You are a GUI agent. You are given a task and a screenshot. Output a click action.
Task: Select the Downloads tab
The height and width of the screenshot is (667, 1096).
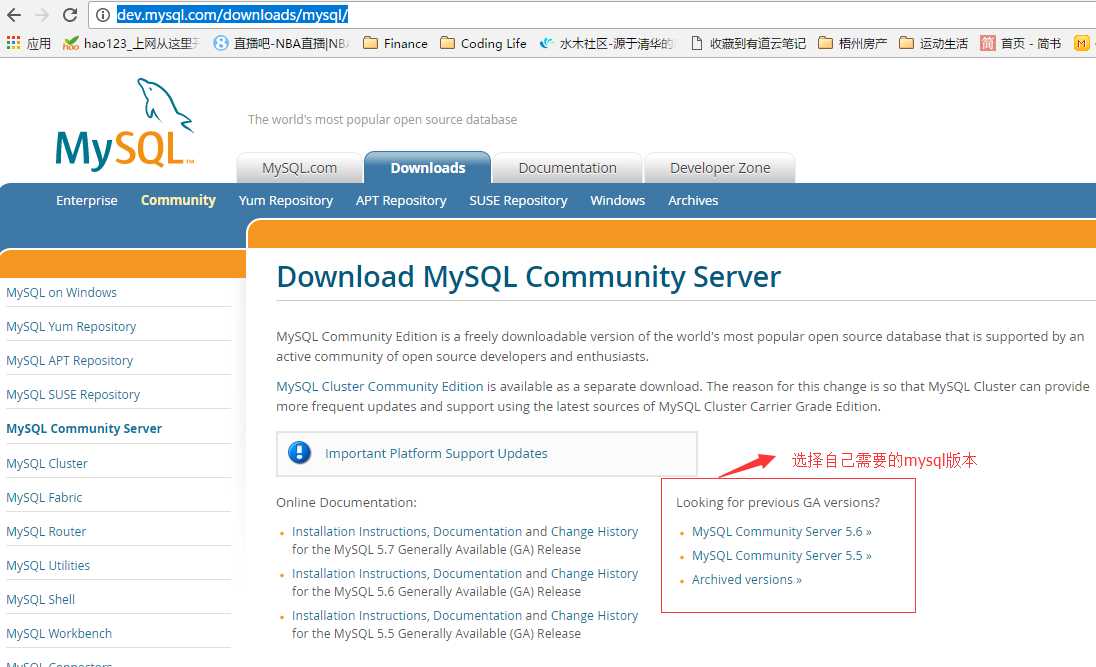(428, 168)
